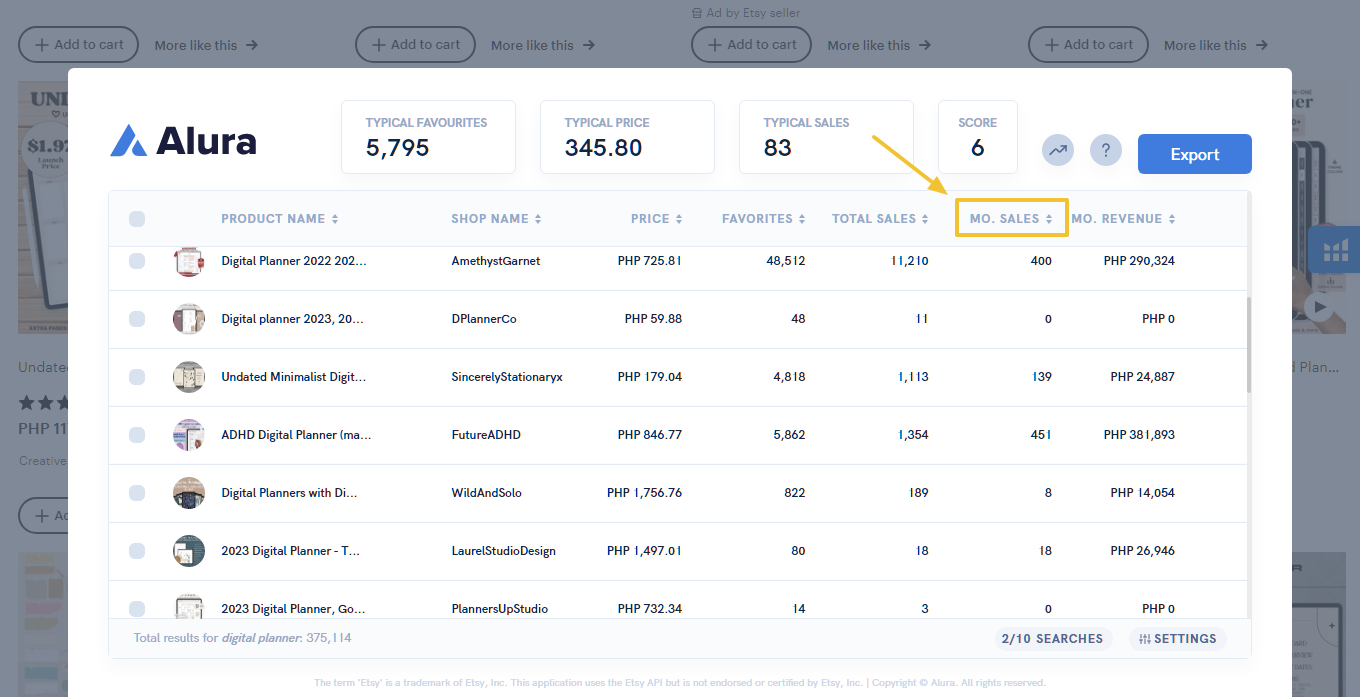Click 'Undated Minimalist Digit...' product name
Viewport: 1360px width, 697px height.
pyautogui.click(x=294, y=377)
